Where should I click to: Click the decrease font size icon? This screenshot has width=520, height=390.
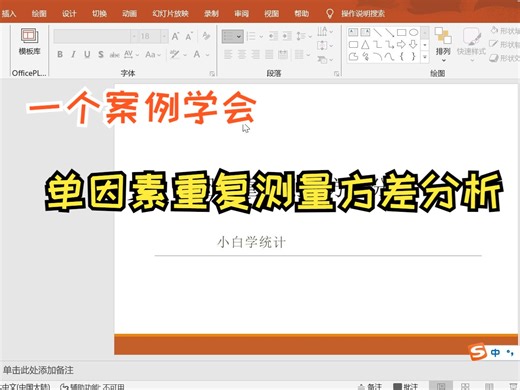click(189, 36)
